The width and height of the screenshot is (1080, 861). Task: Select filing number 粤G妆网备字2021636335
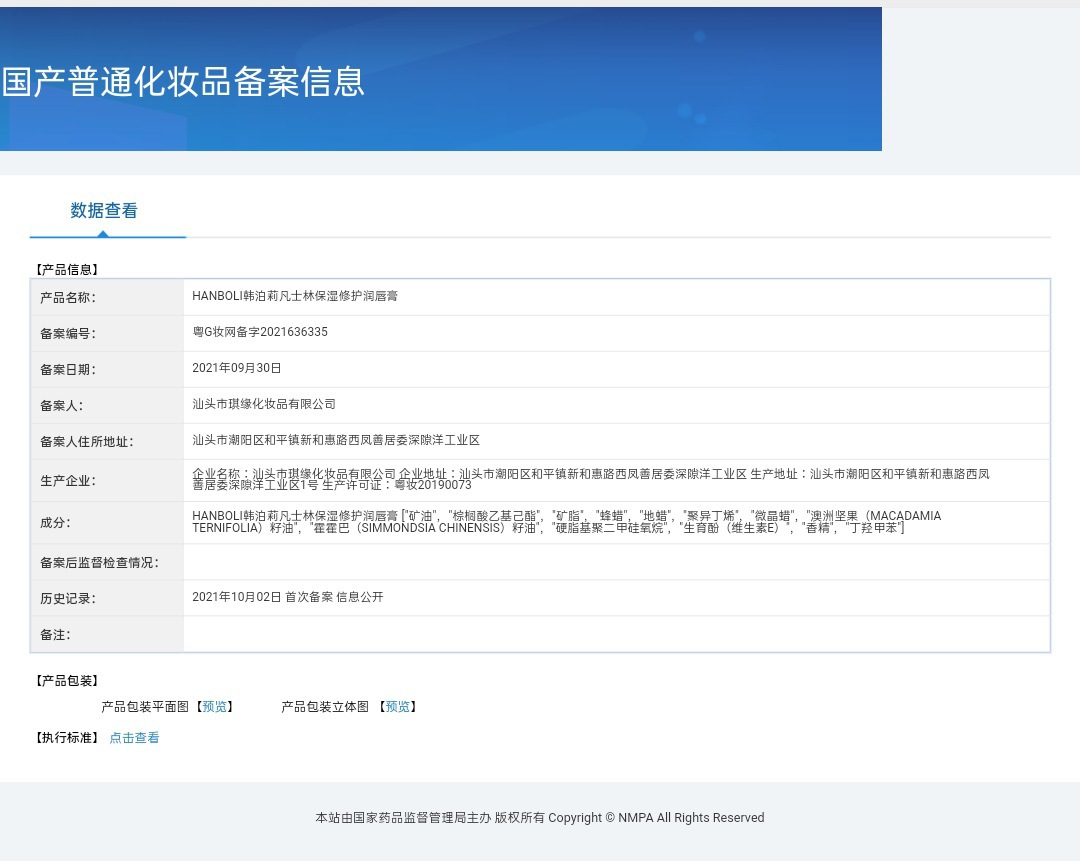(260, 332)
